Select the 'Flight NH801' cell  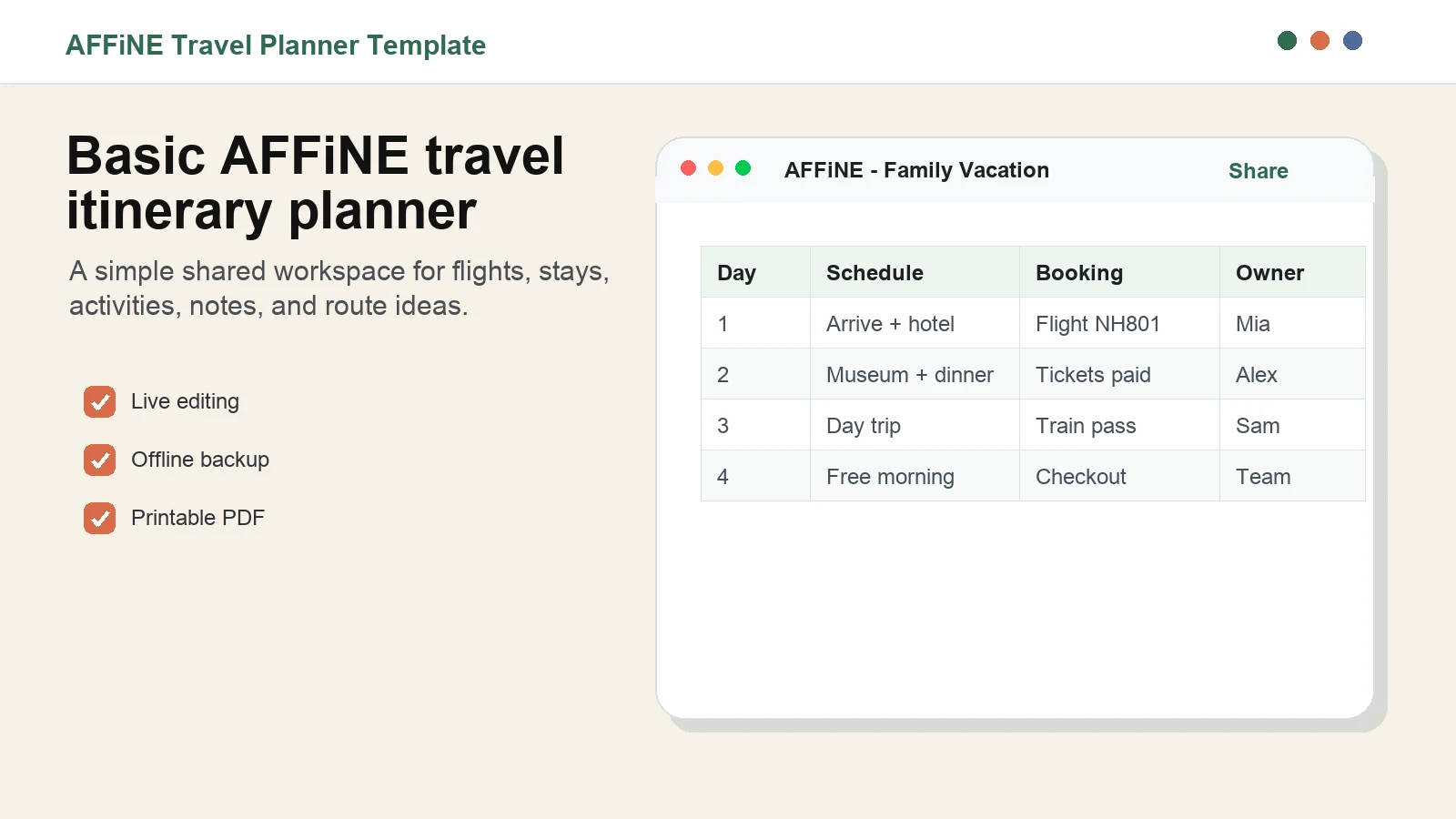tap(1119, 323)
